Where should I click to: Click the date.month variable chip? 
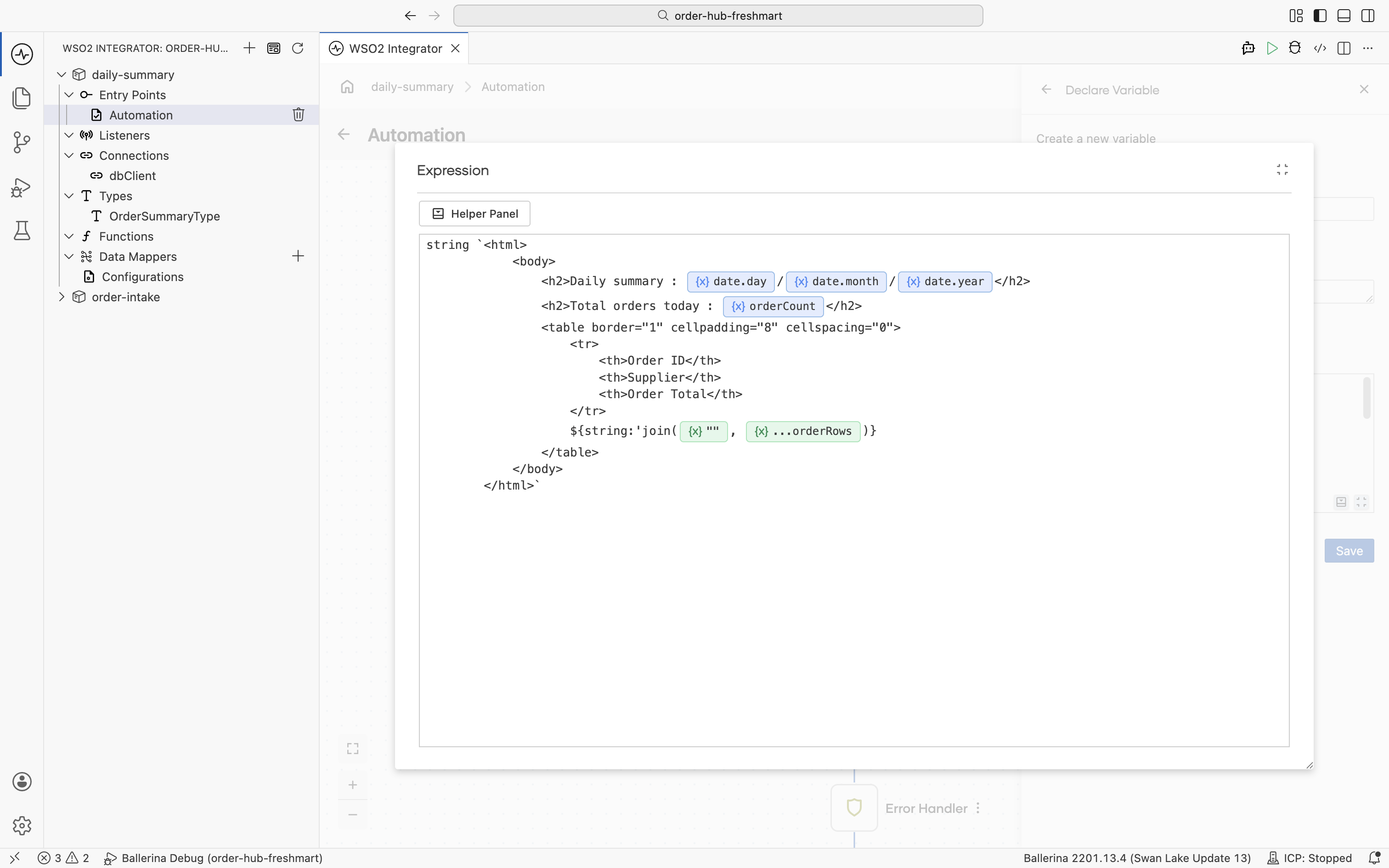(x=836, y=281)
